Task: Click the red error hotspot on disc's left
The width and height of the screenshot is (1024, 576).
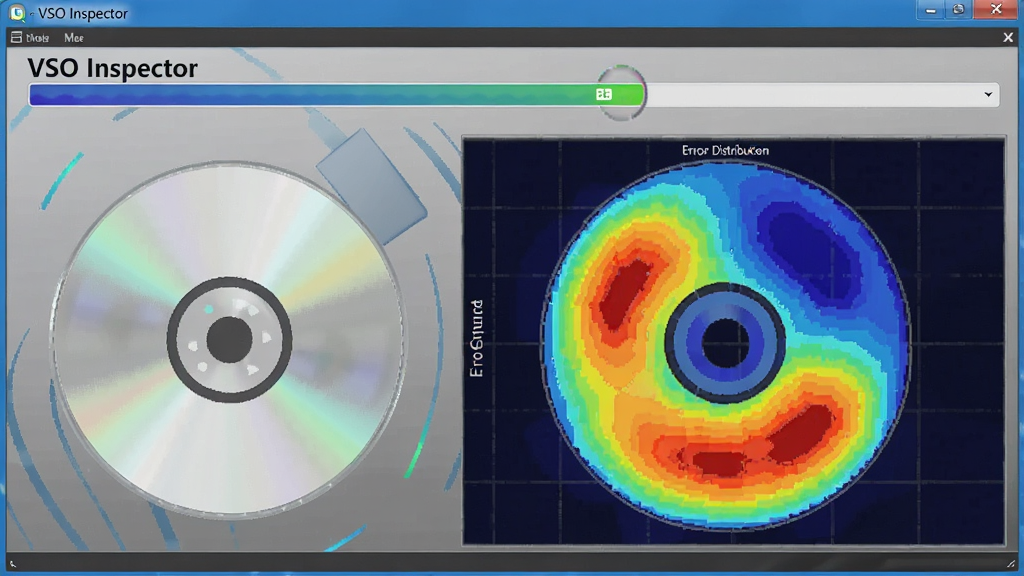Action: 625,293
